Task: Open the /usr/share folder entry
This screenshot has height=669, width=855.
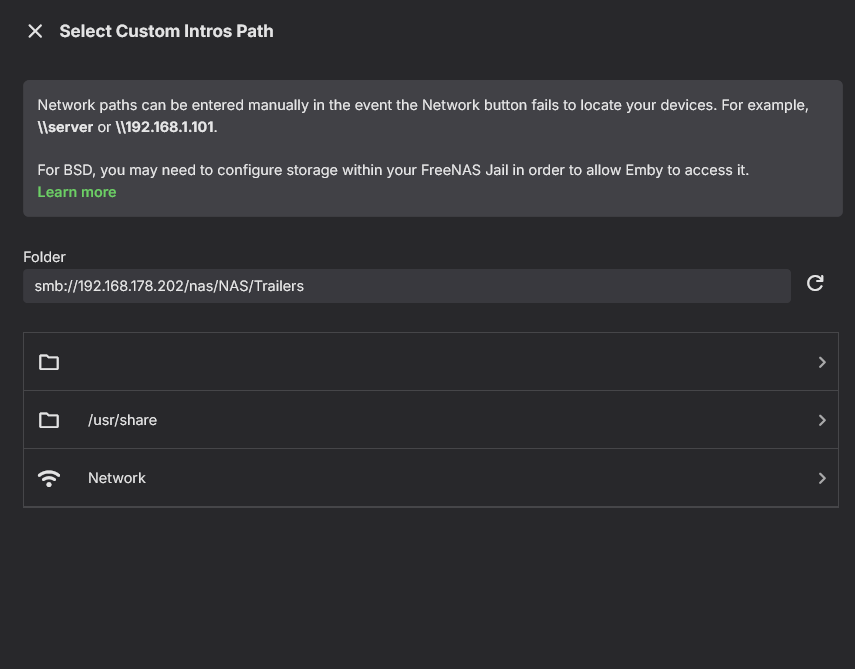Action: 122,420
